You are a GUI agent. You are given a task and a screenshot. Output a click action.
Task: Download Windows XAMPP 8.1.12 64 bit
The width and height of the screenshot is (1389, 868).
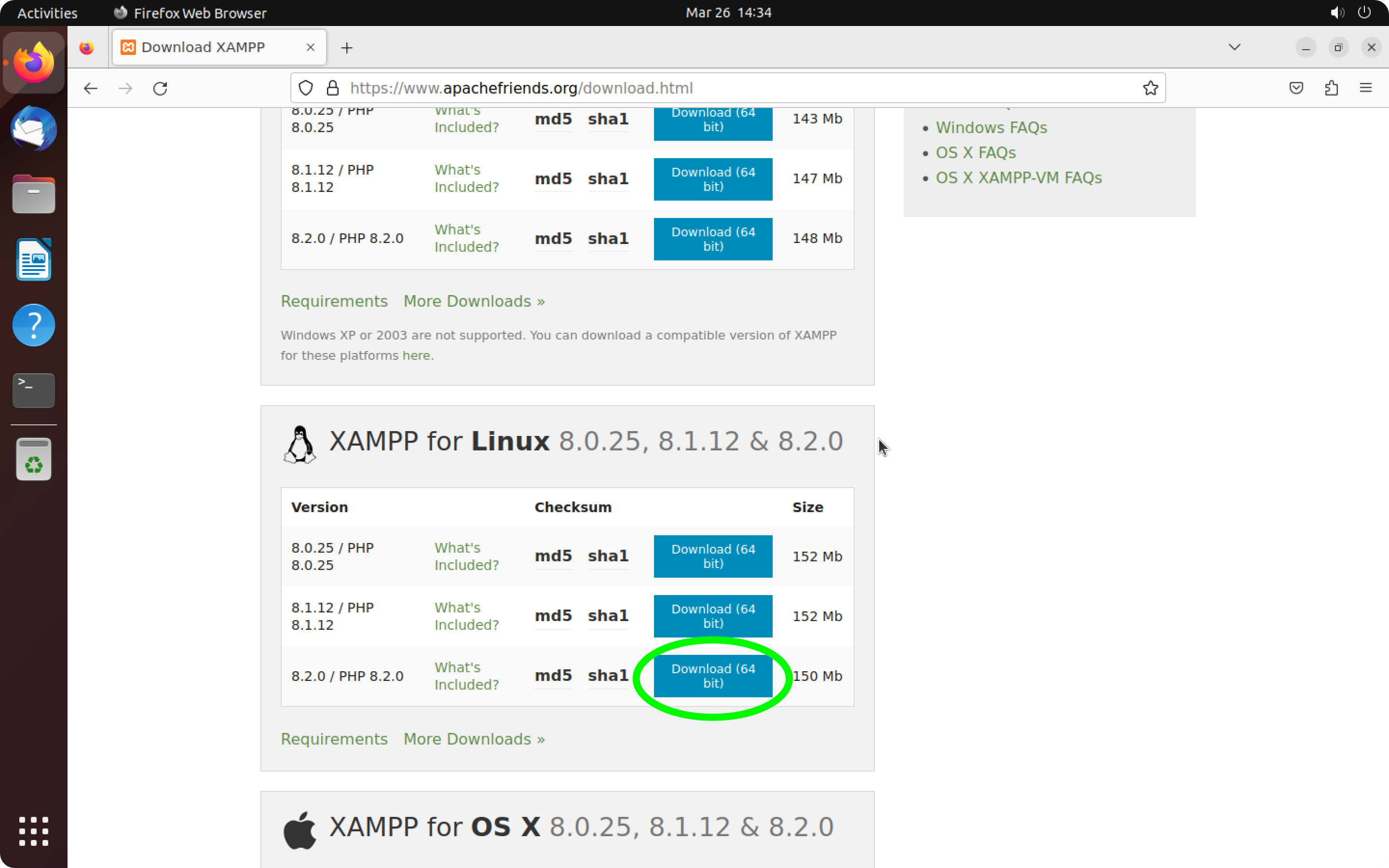(x=713, y=179)
